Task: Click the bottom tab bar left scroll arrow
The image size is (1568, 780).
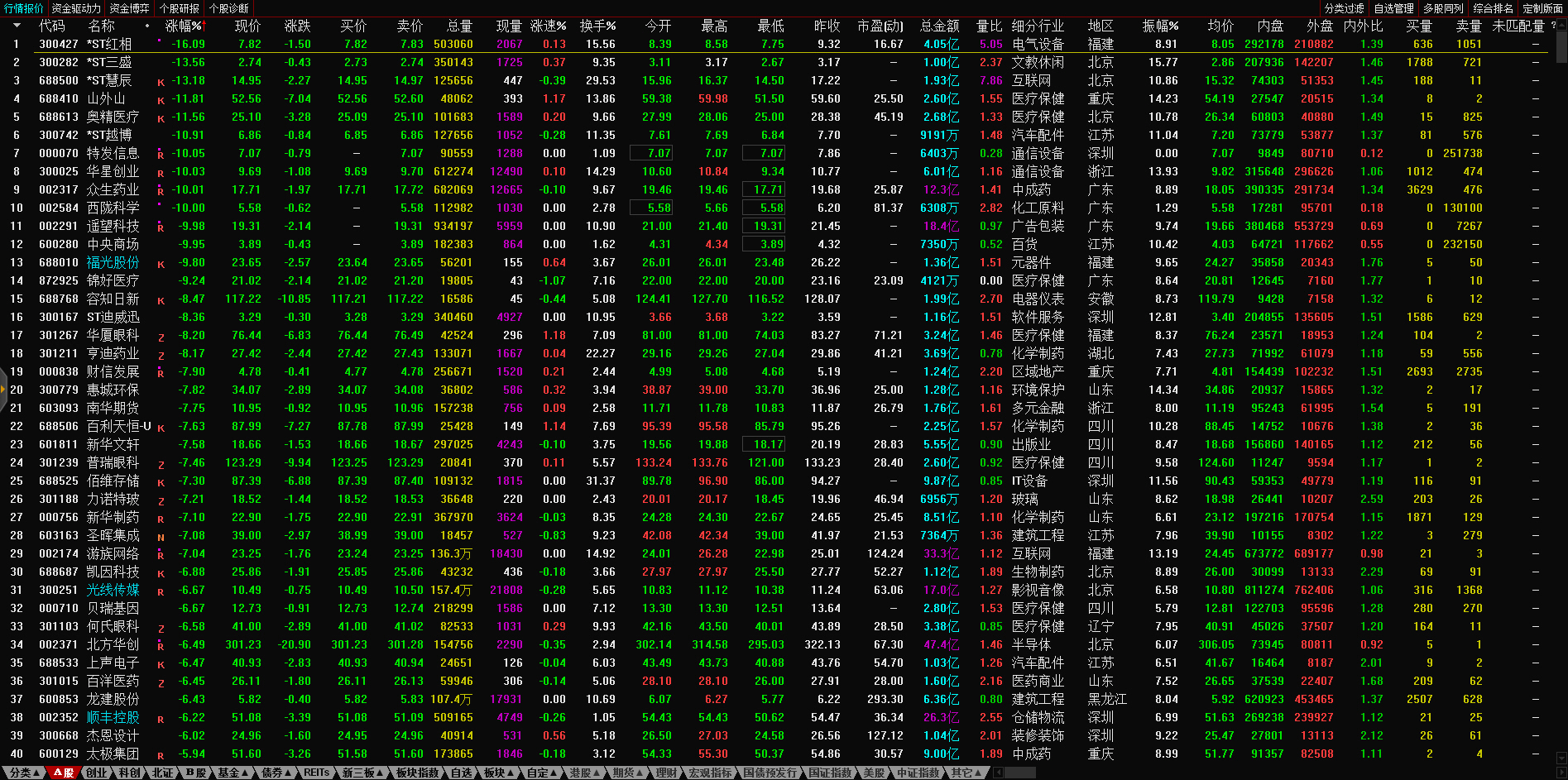Action: (x=998, y=773)
